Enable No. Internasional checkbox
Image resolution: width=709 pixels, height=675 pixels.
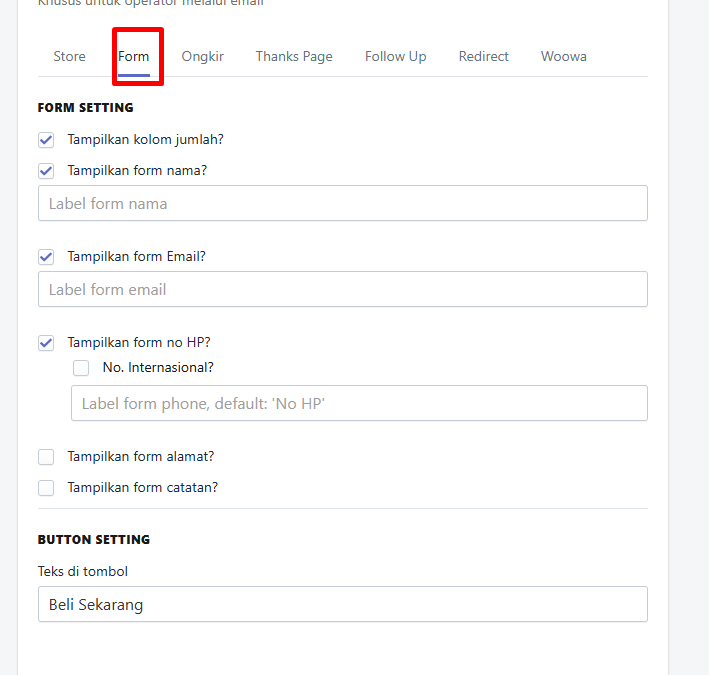coord(81,368)
